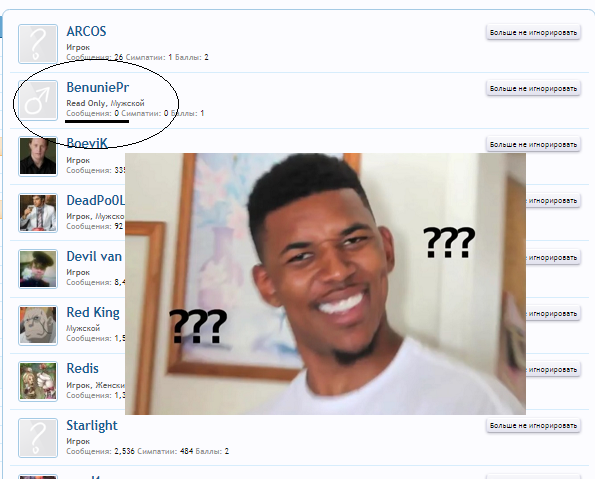Open ARCOS placeholder avatar

click(x=38, y=44)
